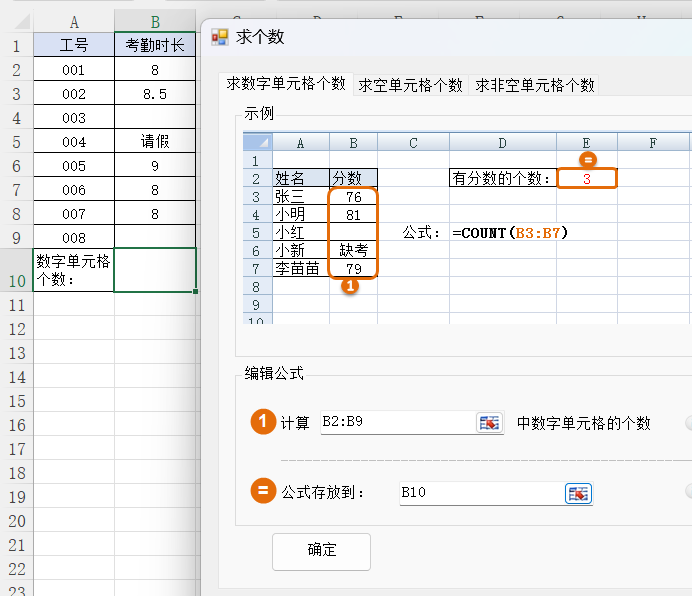Select column B header in the worksheet
The image size is (692, 596).
(x=155, y=22)
